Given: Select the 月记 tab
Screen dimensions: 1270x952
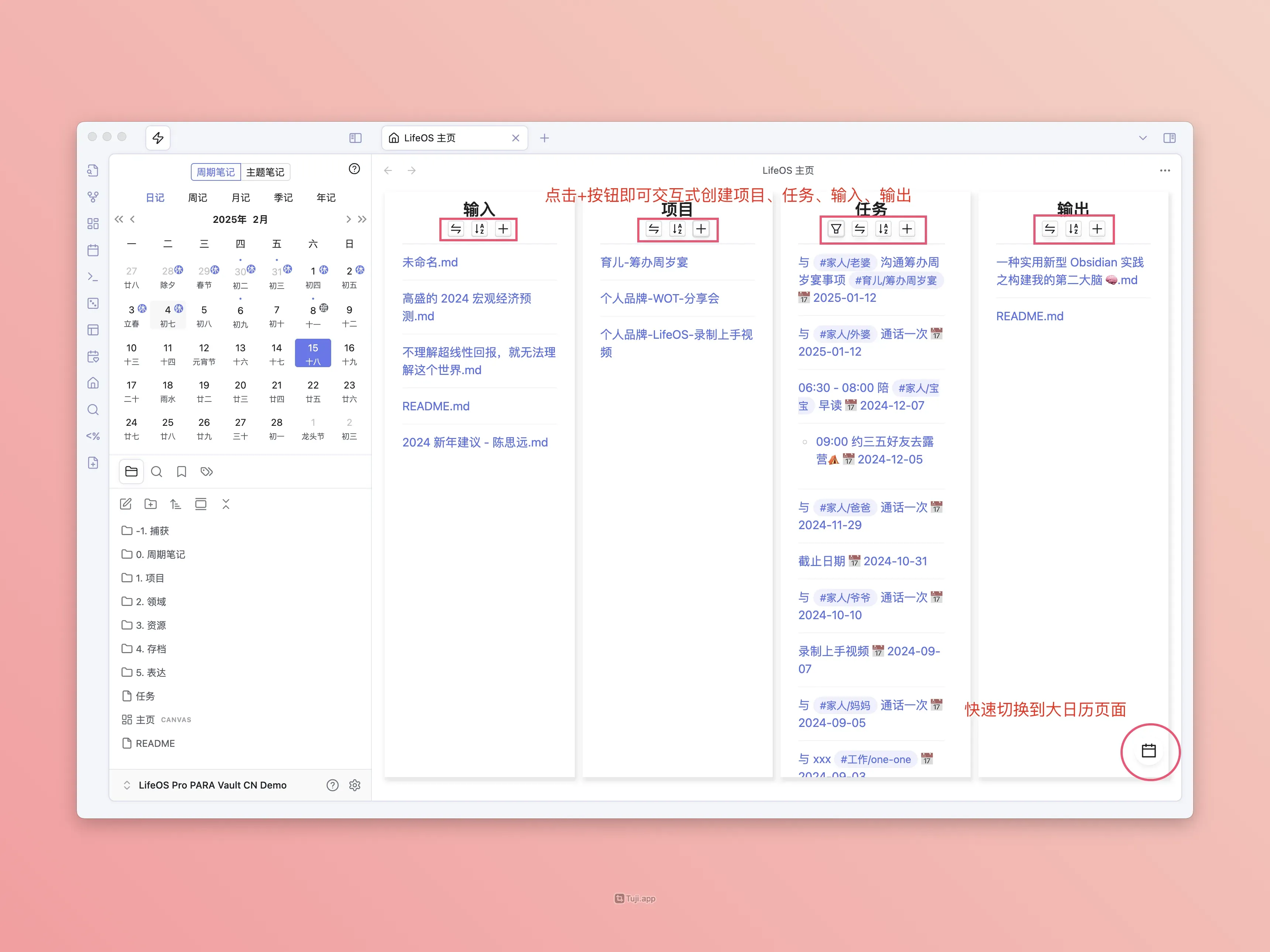Looking at the screenshot, I should point(241,197).
